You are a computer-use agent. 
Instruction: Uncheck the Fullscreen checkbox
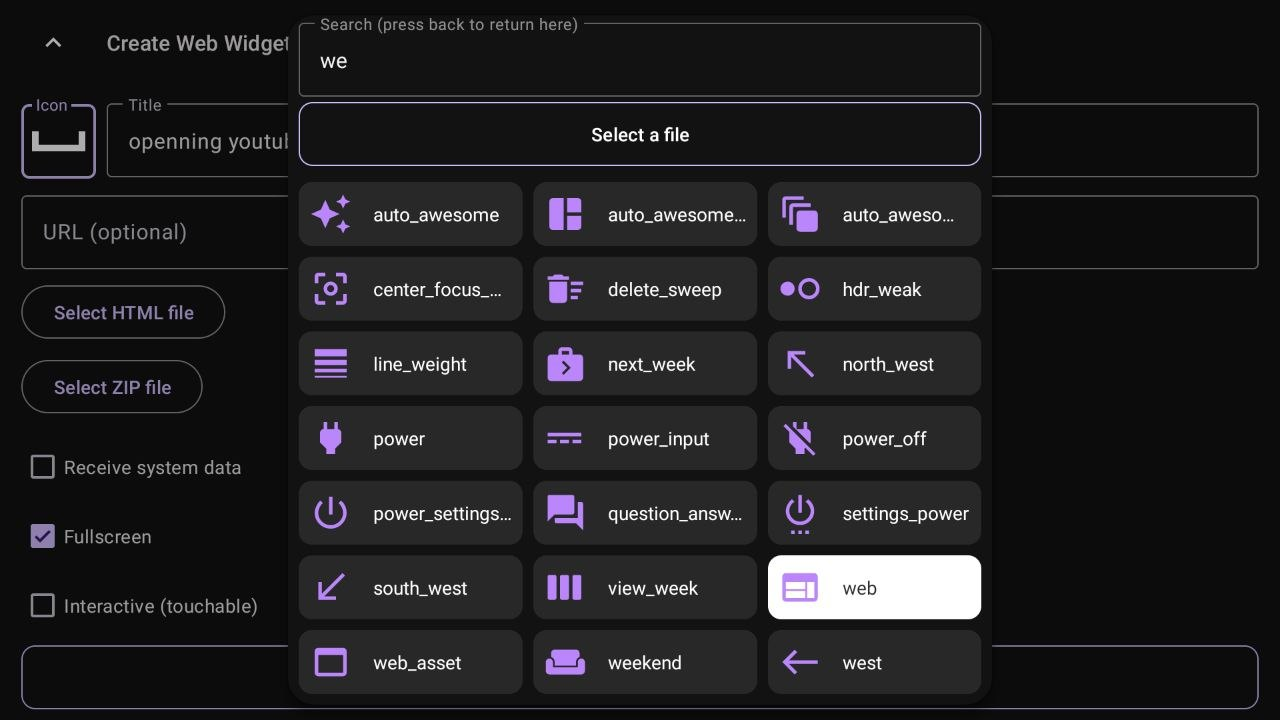43,537
